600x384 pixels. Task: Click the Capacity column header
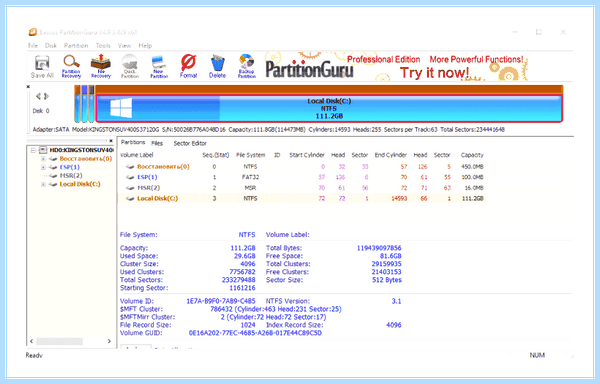tap(472, 155)
